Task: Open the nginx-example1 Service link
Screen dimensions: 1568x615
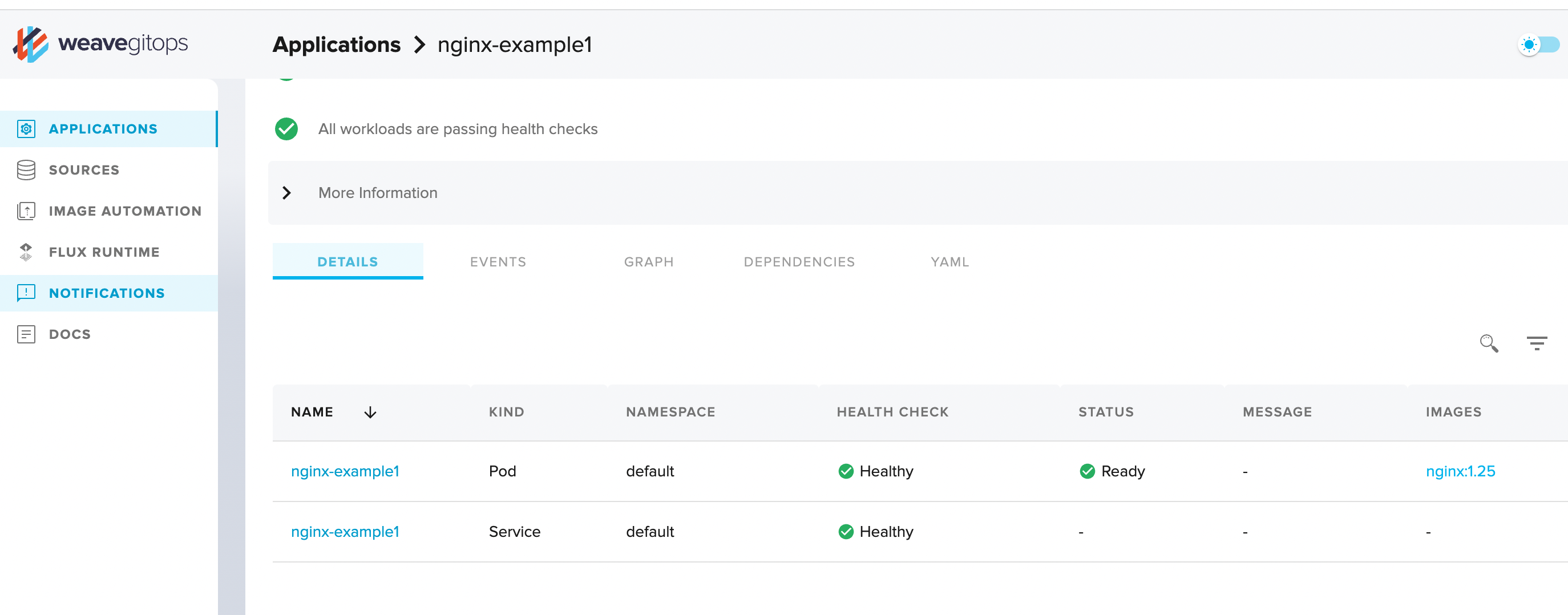Action: 345,532
